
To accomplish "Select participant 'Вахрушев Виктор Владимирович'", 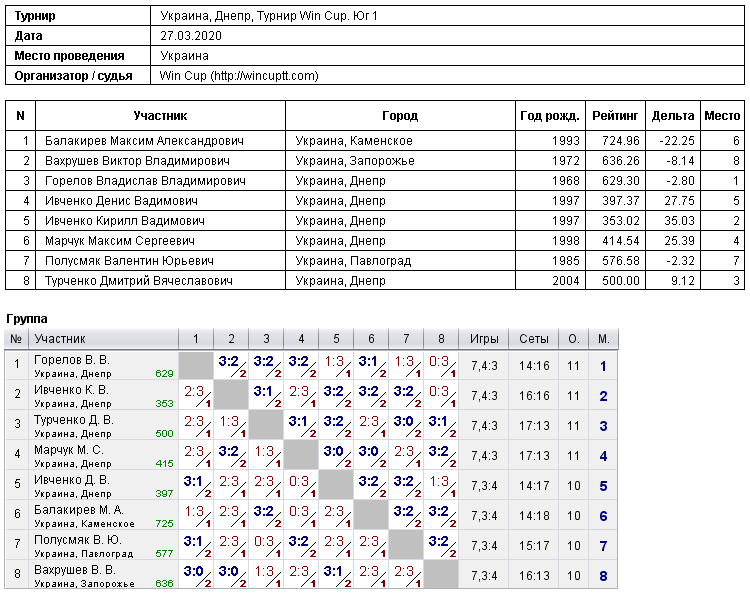I will pos(137,161).
